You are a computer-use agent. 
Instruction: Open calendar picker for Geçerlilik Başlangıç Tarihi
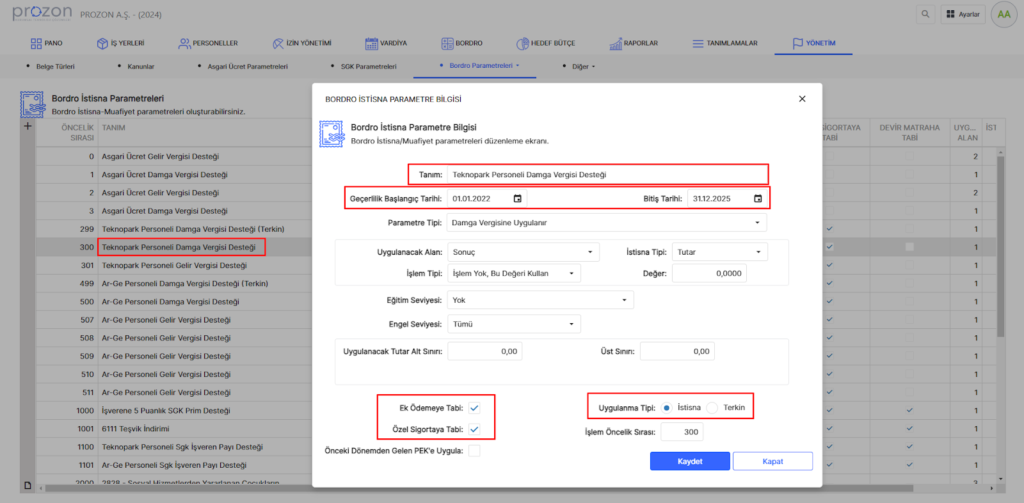(517, 199)
